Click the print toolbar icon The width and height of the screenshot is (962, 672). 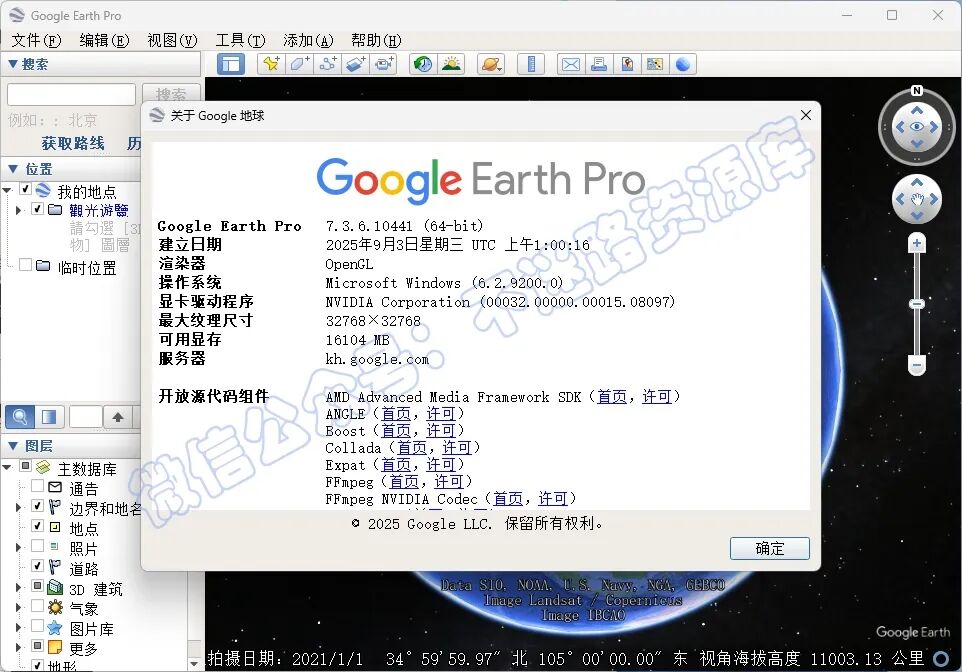[599, 64]
